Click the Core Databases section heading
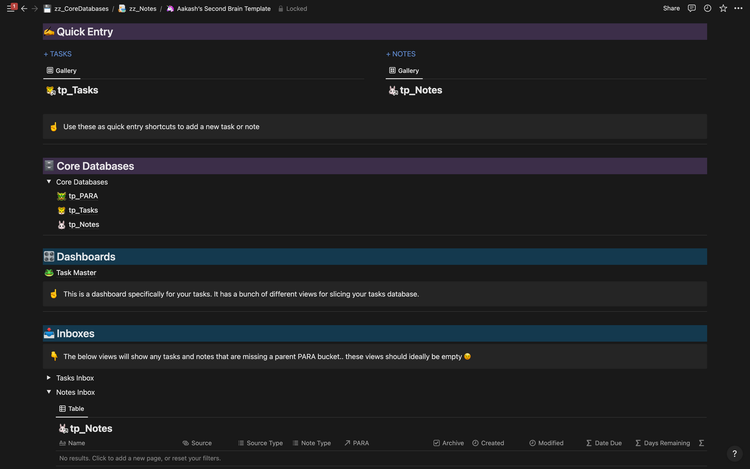750x469 pixels. (x=95, y=166)
